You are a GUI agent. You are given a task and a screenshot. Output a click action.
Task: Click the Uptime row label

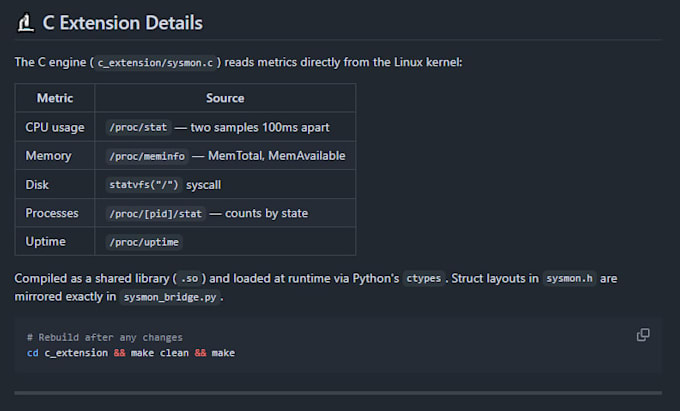click(x=46, y=241)
